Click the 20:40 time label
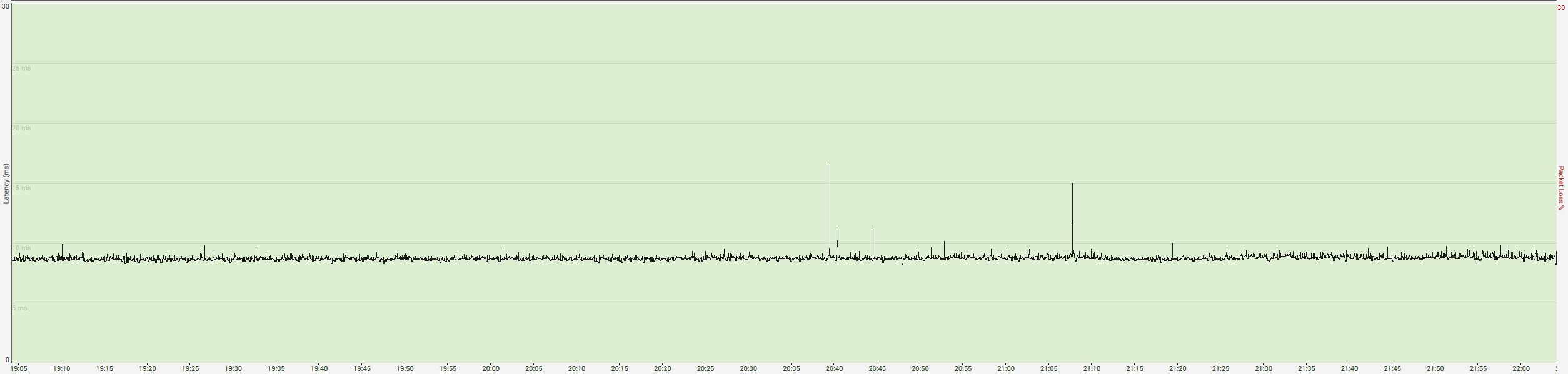This screenshot has height=374, width=1568. (834, 368)
